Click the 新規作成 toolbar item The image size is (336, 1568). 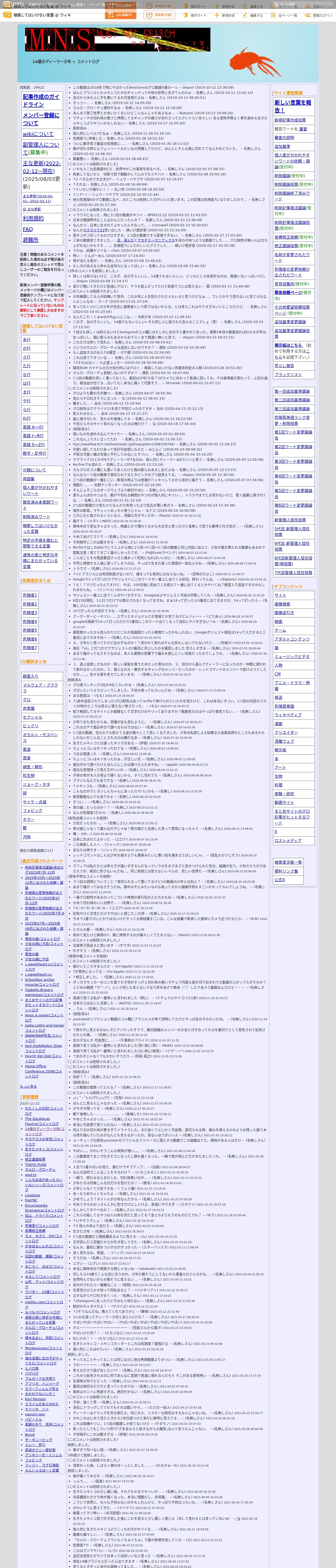pyautogui.click(x=225, y=15)
